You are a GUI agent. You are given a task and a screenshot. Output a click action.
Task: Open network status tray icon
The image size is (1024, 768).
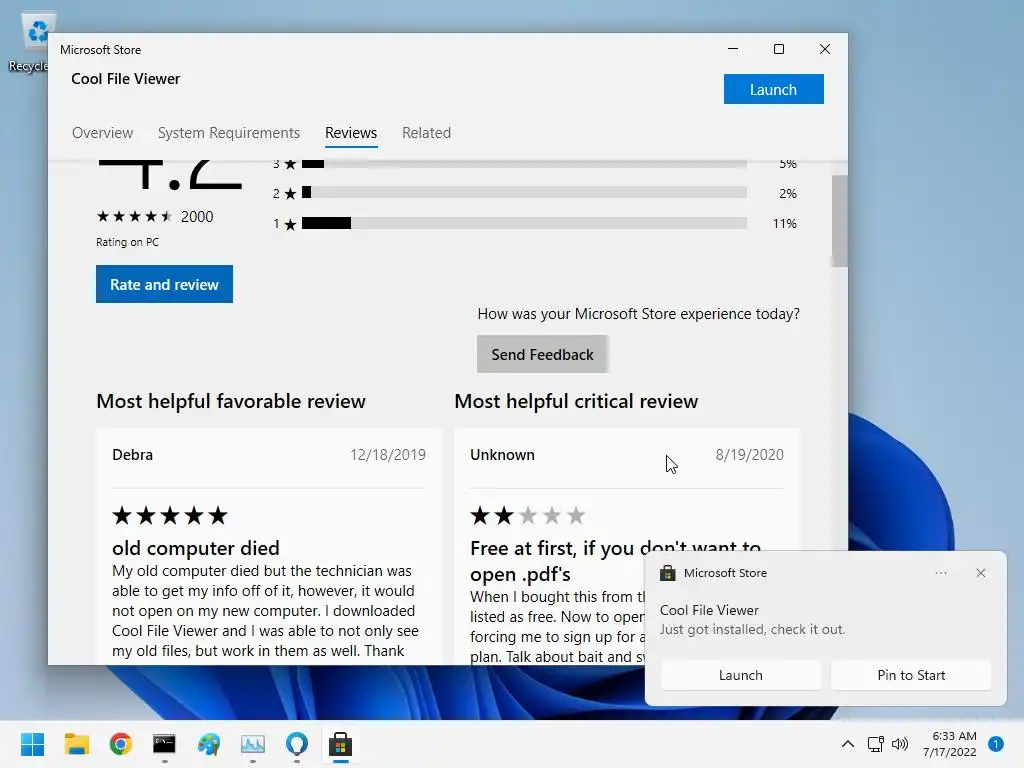point(875,744)
